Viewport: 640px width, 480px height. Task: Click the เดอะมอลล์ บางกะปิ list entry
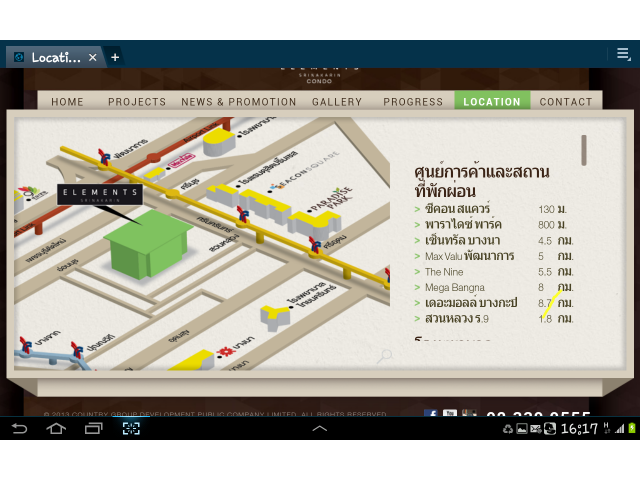471,303
